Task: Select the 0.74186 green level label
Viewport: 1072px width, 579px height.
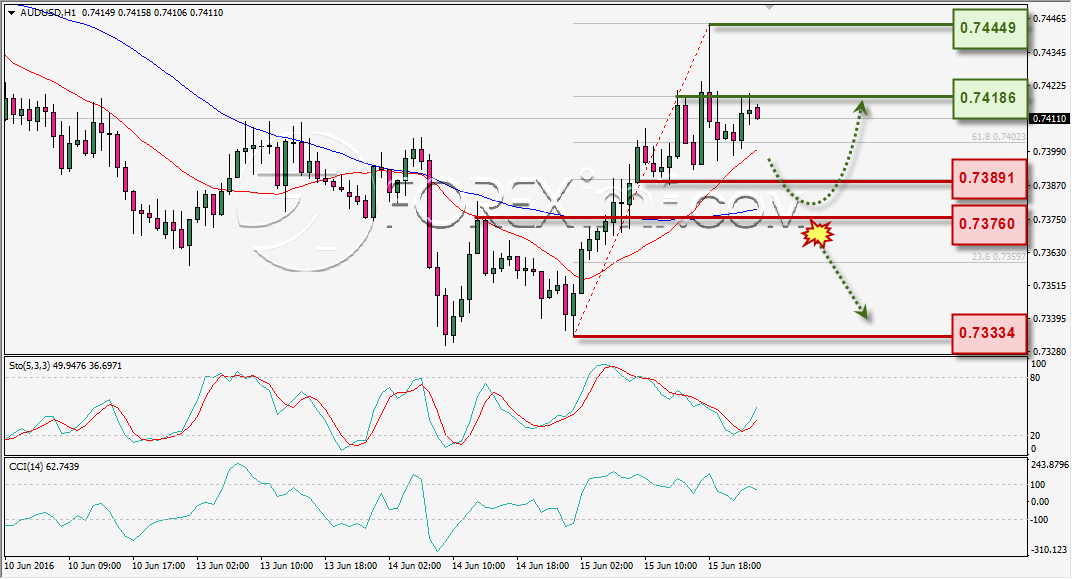Action: pyautogui.click(x=989, y=98)
